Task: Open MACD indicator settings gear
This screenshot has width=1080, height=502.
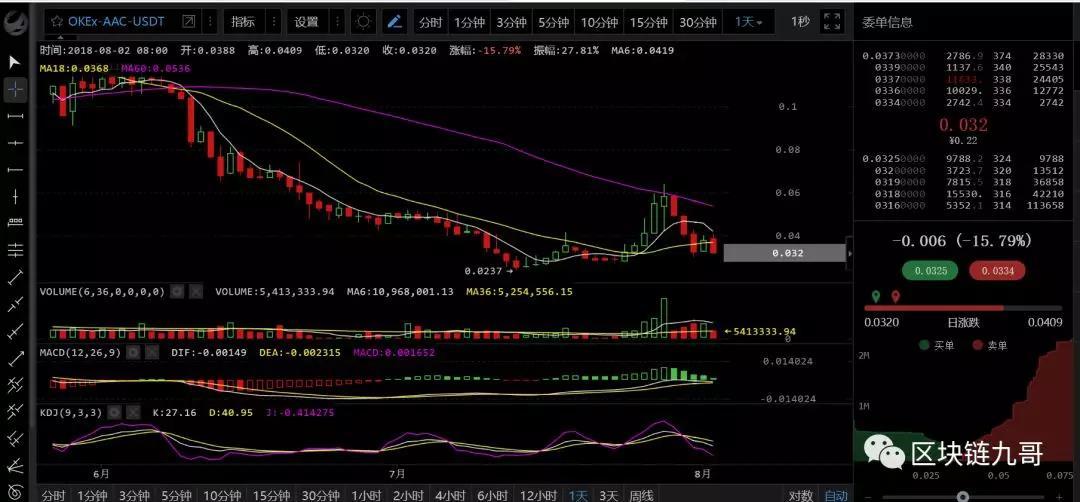Action: click(133, 353)
